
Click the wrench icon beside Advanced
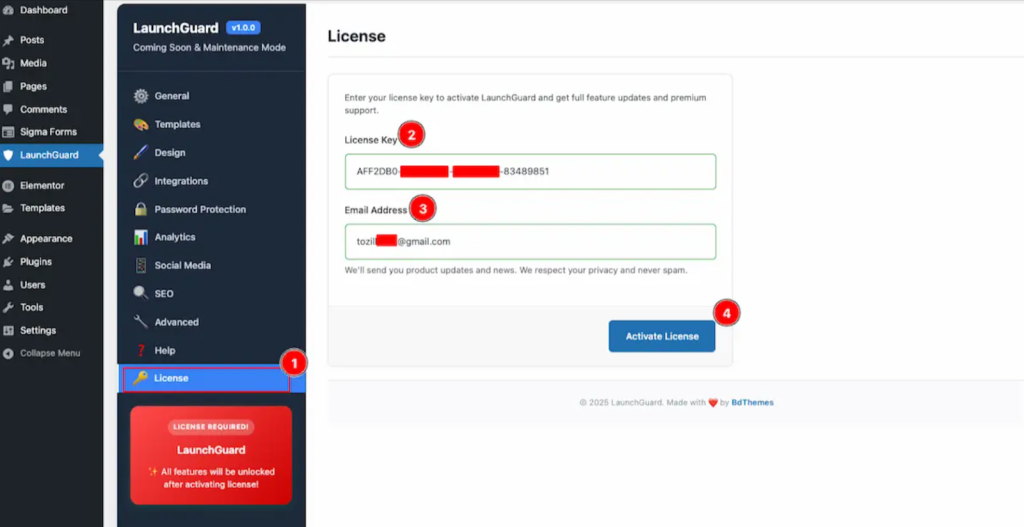[141, 322]
